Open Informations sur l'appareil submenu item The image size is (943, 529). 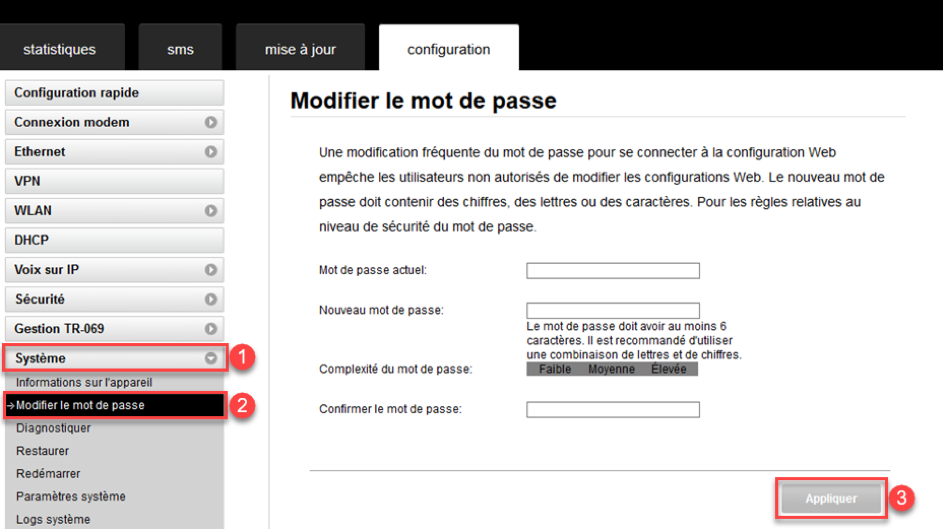84,382
